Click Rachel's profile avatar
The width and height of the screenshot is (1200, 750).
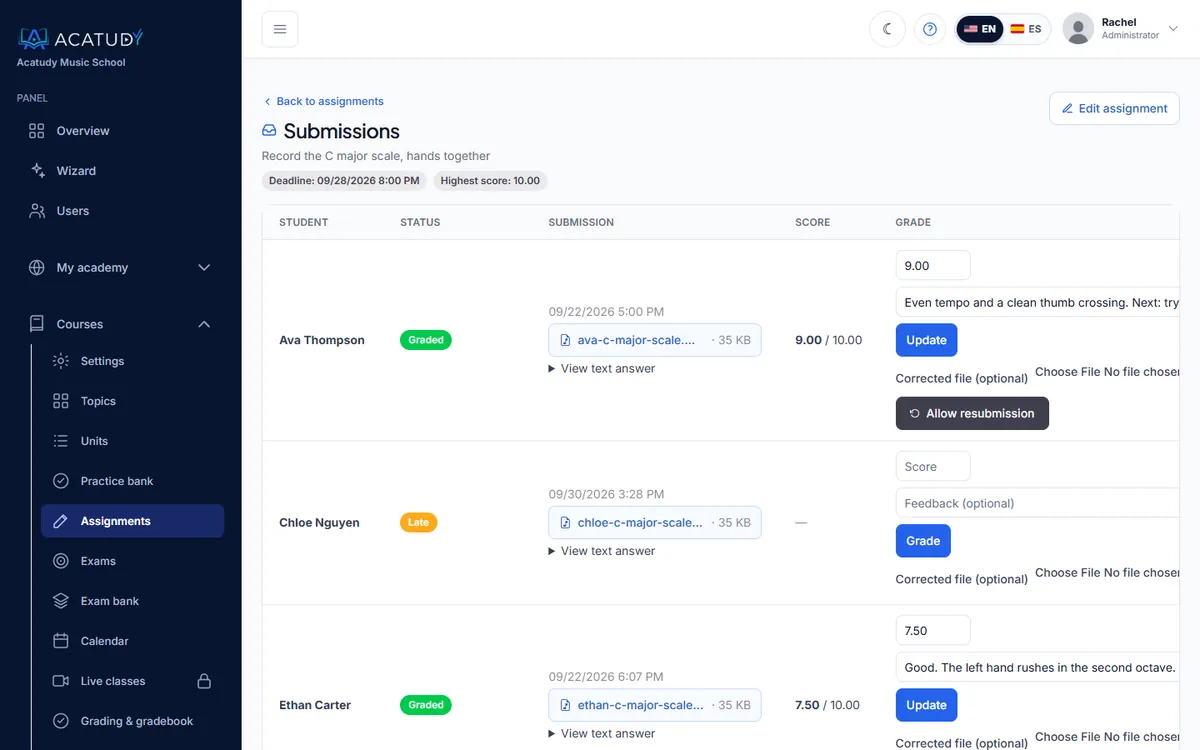click(1078, 29)
